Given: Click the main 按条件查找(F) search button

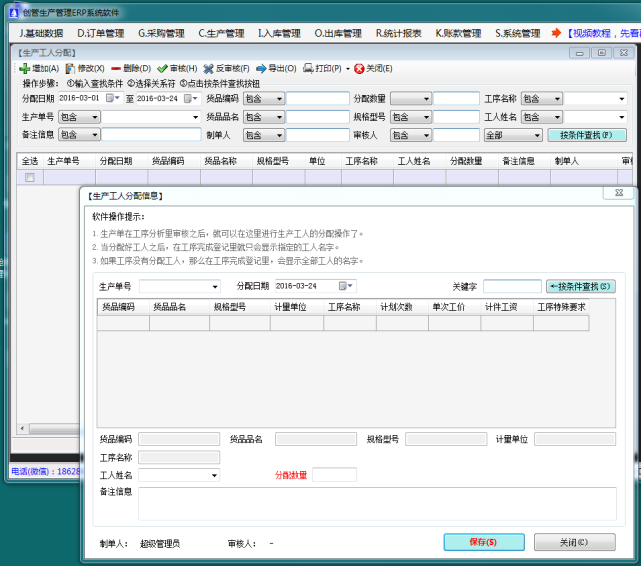Looking at the screenshot, I should tap(586, 134).
